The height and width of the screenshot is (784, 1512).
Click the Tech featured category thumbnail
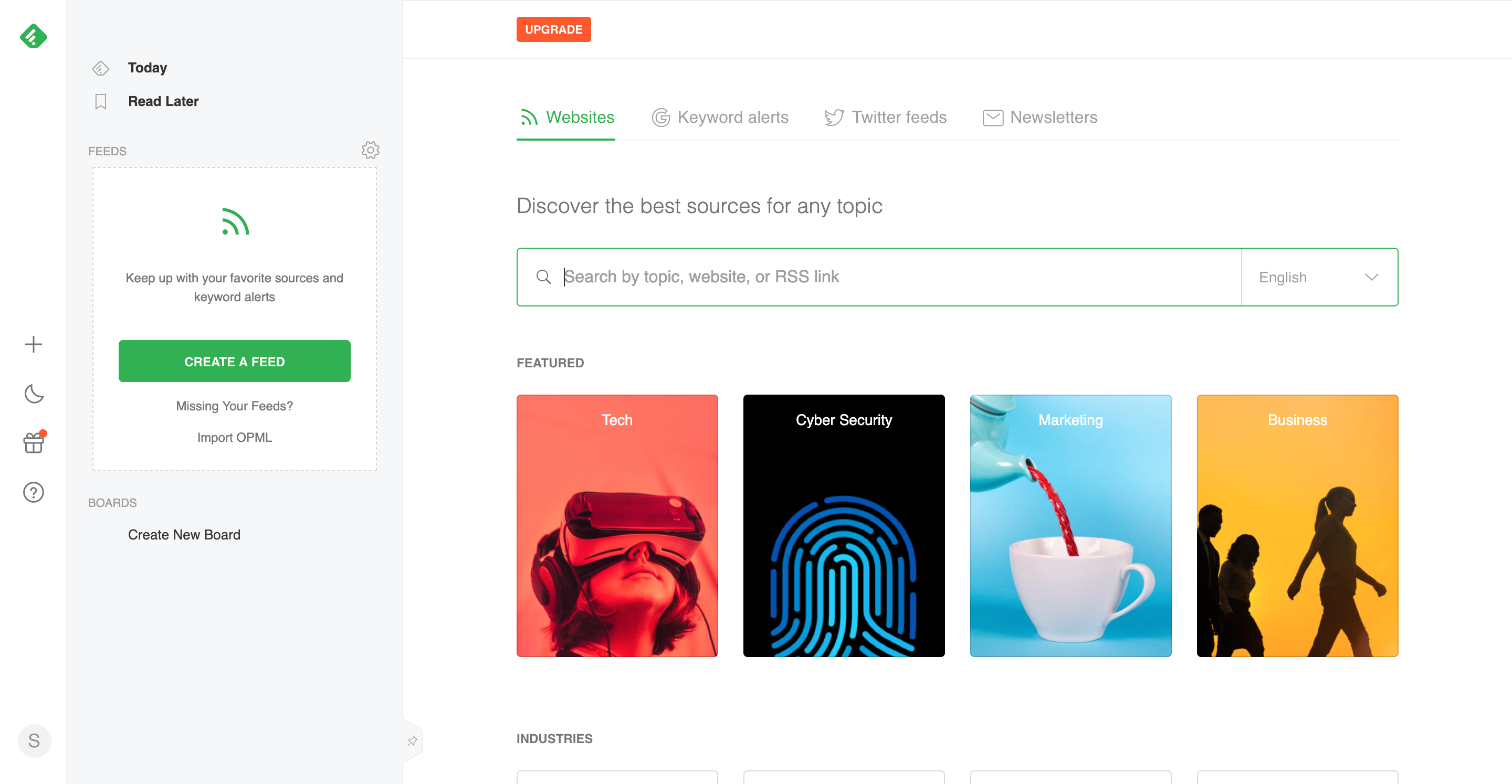pyautogui.click(x=617, y=525)
